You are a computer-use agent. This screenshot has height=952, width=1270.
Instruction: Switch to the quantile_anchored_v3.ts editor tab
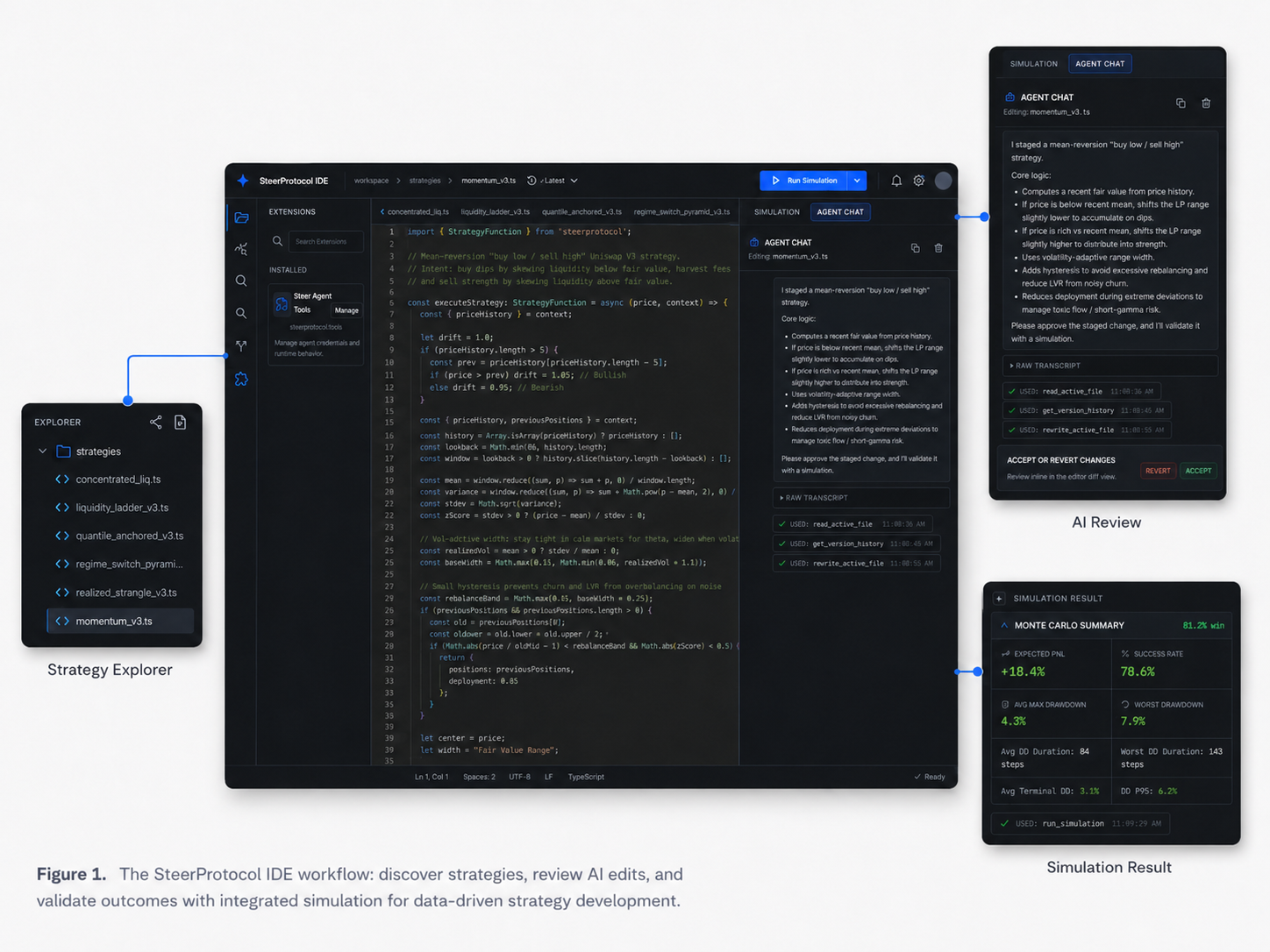point(581,212)
